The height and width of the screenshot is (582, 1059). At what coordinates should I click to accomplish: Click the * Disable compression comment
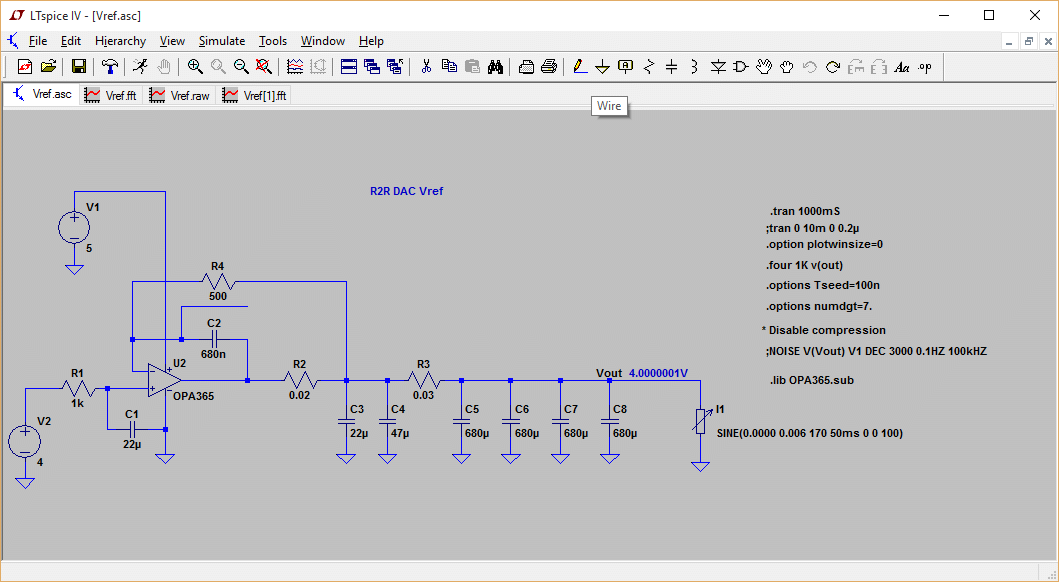tap(823, 330)
